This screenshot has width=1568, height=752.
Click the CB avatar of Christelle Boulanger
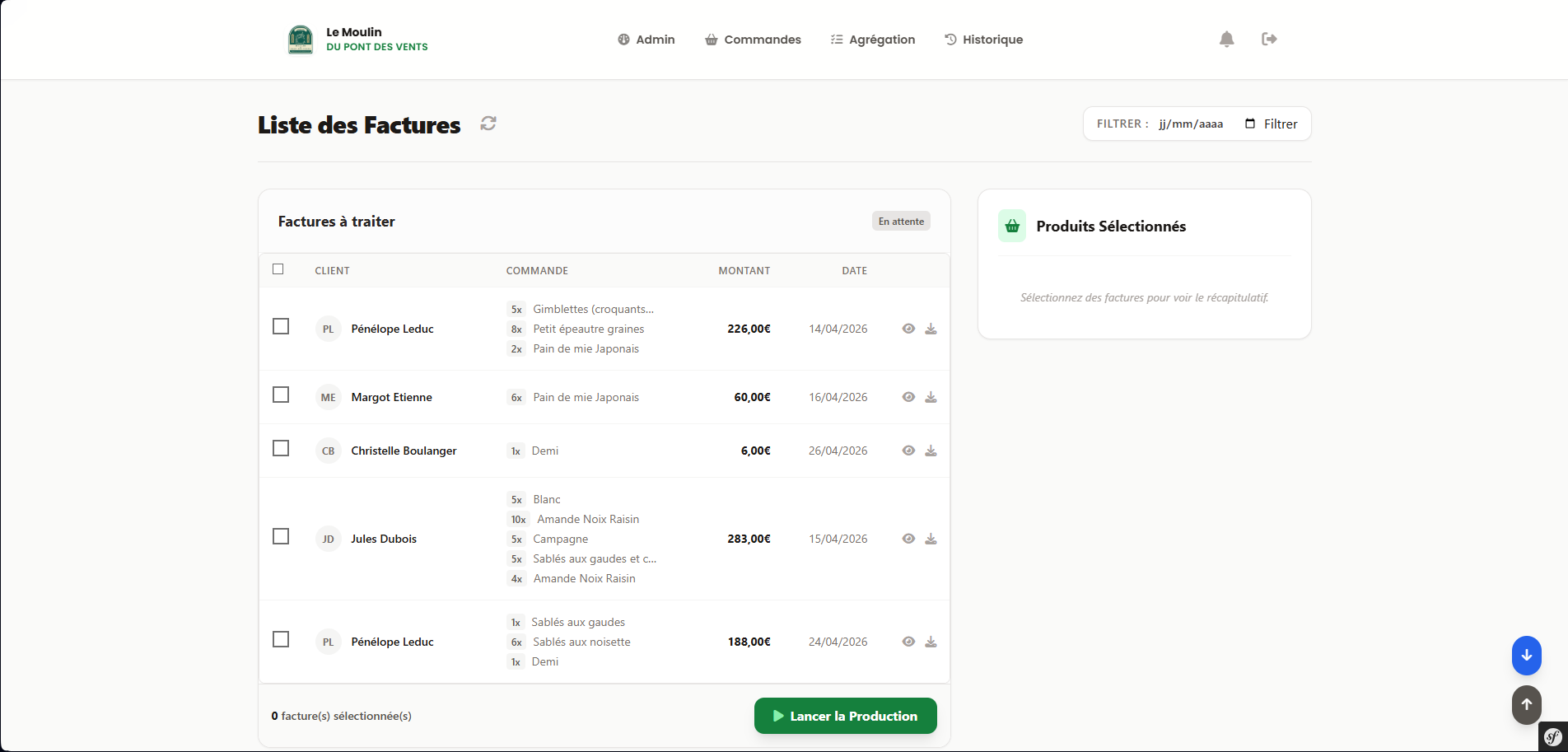click(329, 451)
